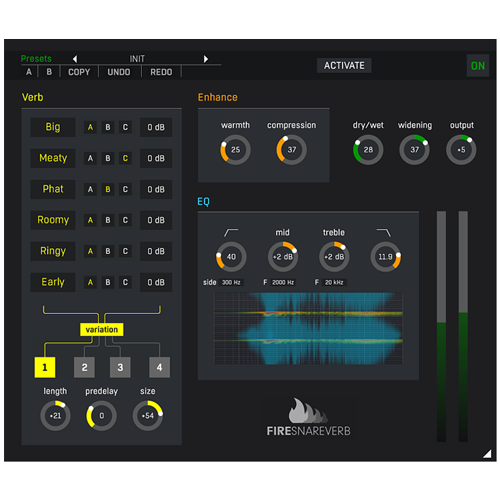Screen dimensions: 500x500
Task: Click the low-pass filter shape icon
Action: point(384,232)
